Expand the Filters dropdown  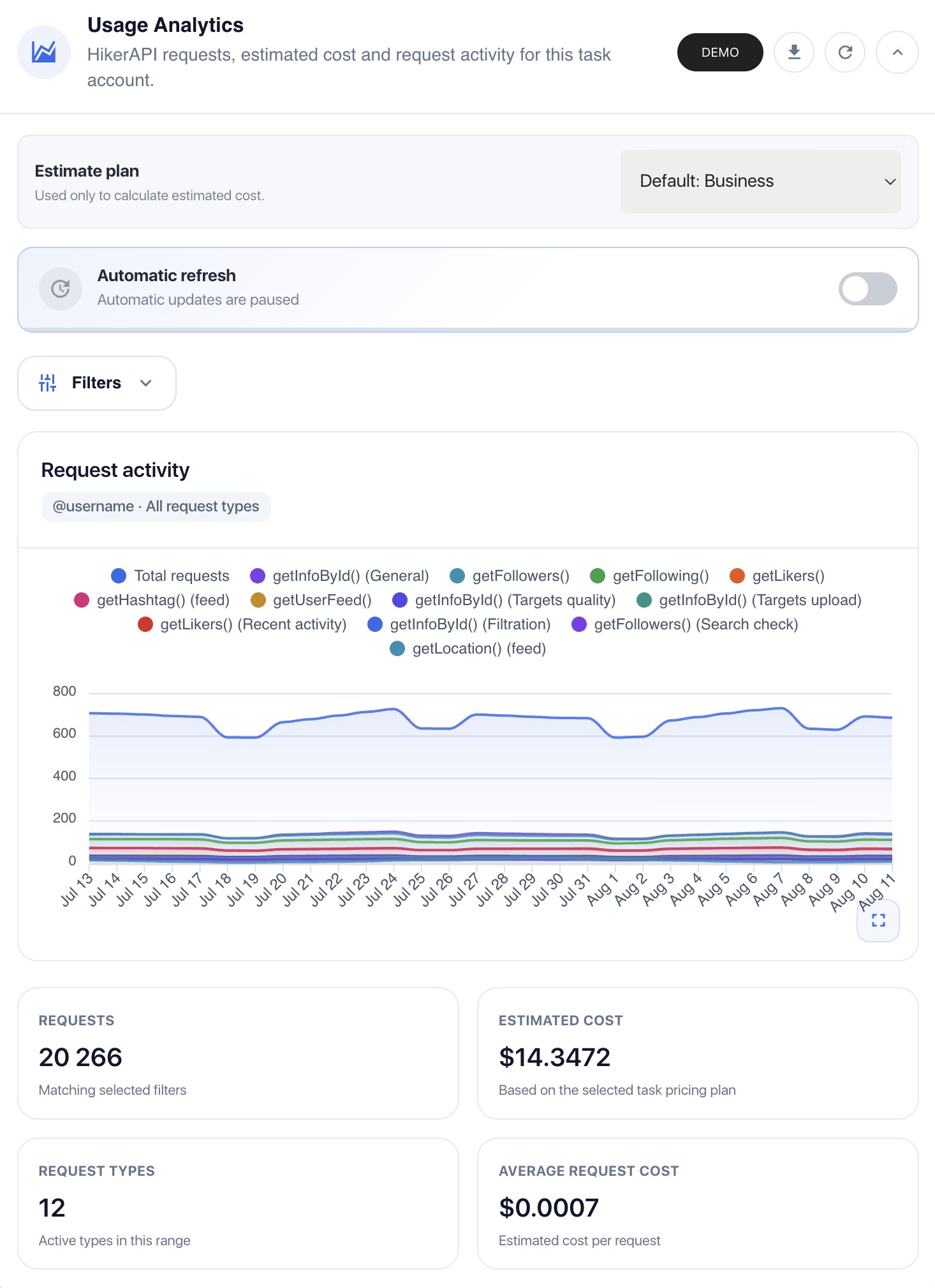pos(97,383)
